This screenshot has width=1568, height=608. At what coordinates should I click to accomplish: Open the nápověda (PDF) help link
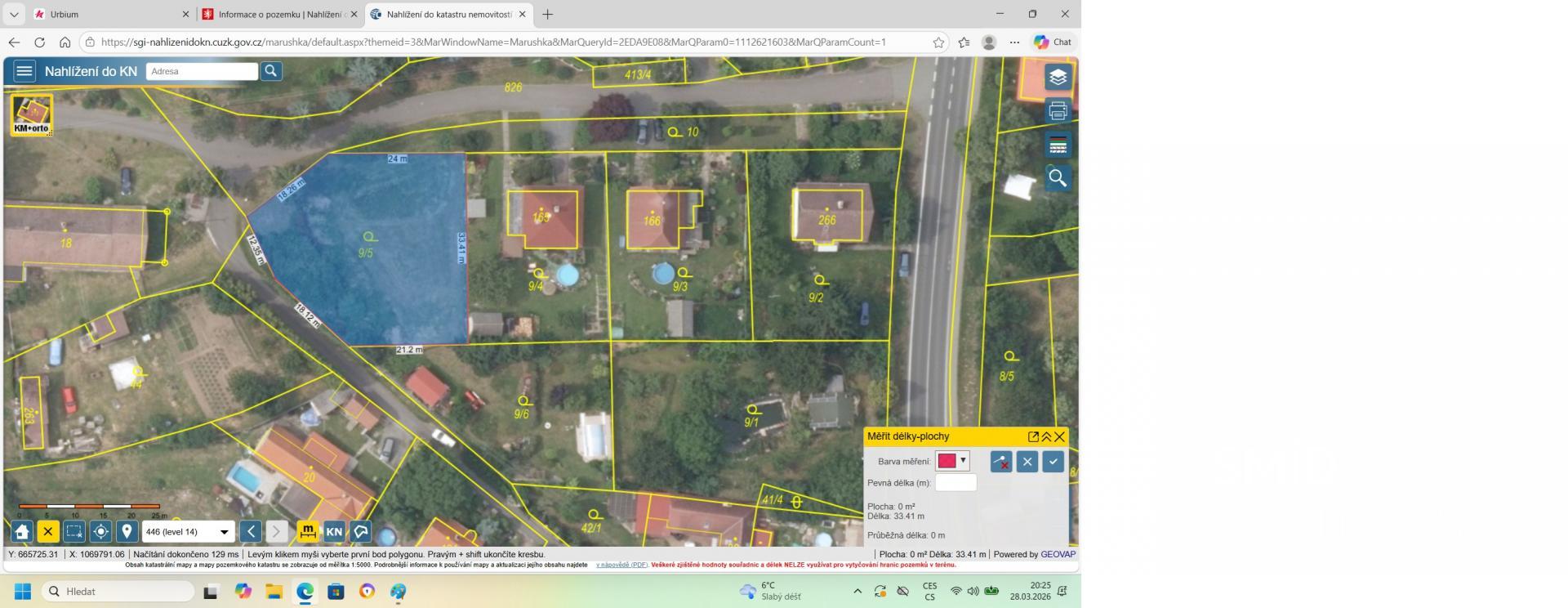pyautogui.click(x=621, y=565)
